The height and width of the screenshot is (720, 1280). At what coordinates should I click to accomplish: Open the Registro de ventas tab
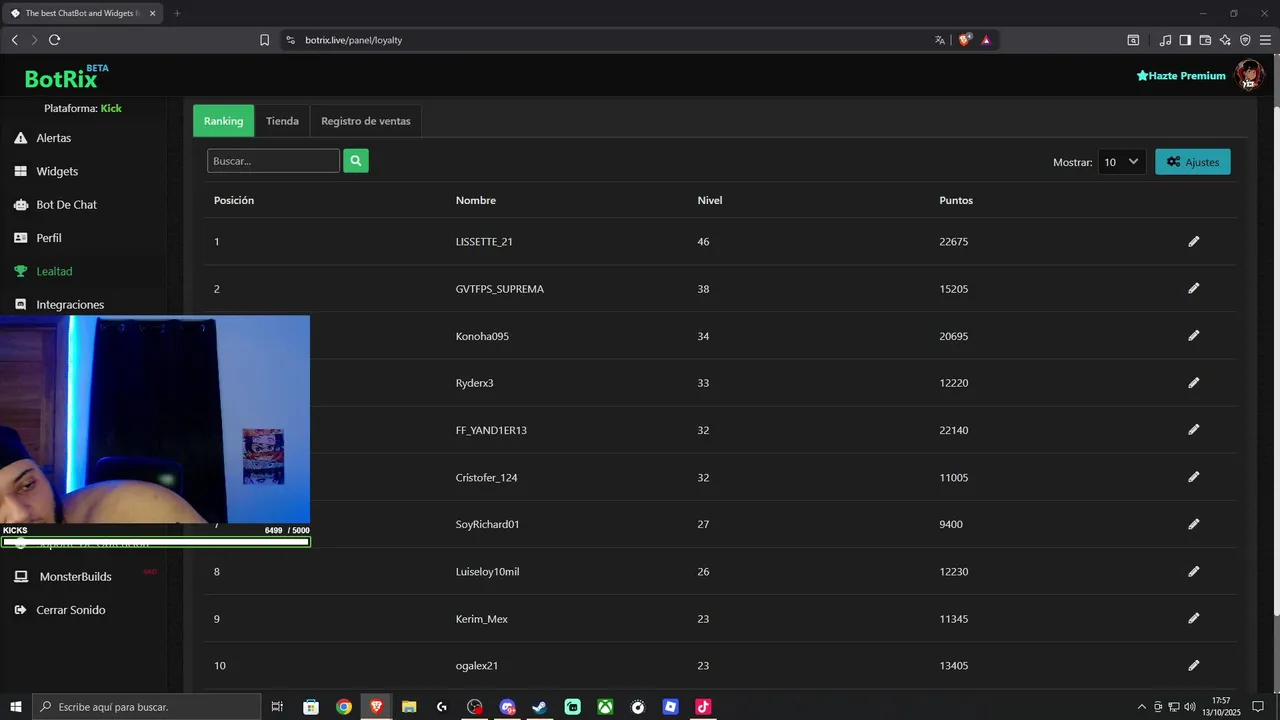point(366,121)
